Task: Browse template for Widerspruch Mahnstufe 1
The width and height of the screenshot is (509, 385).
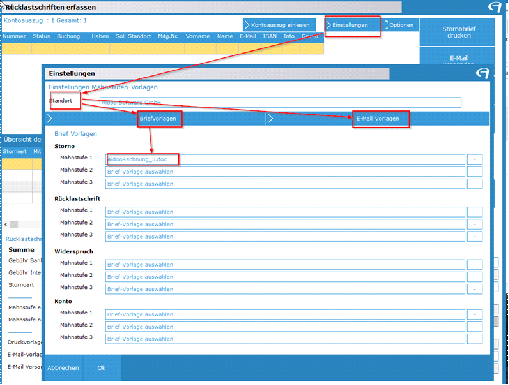Action: 475,265
